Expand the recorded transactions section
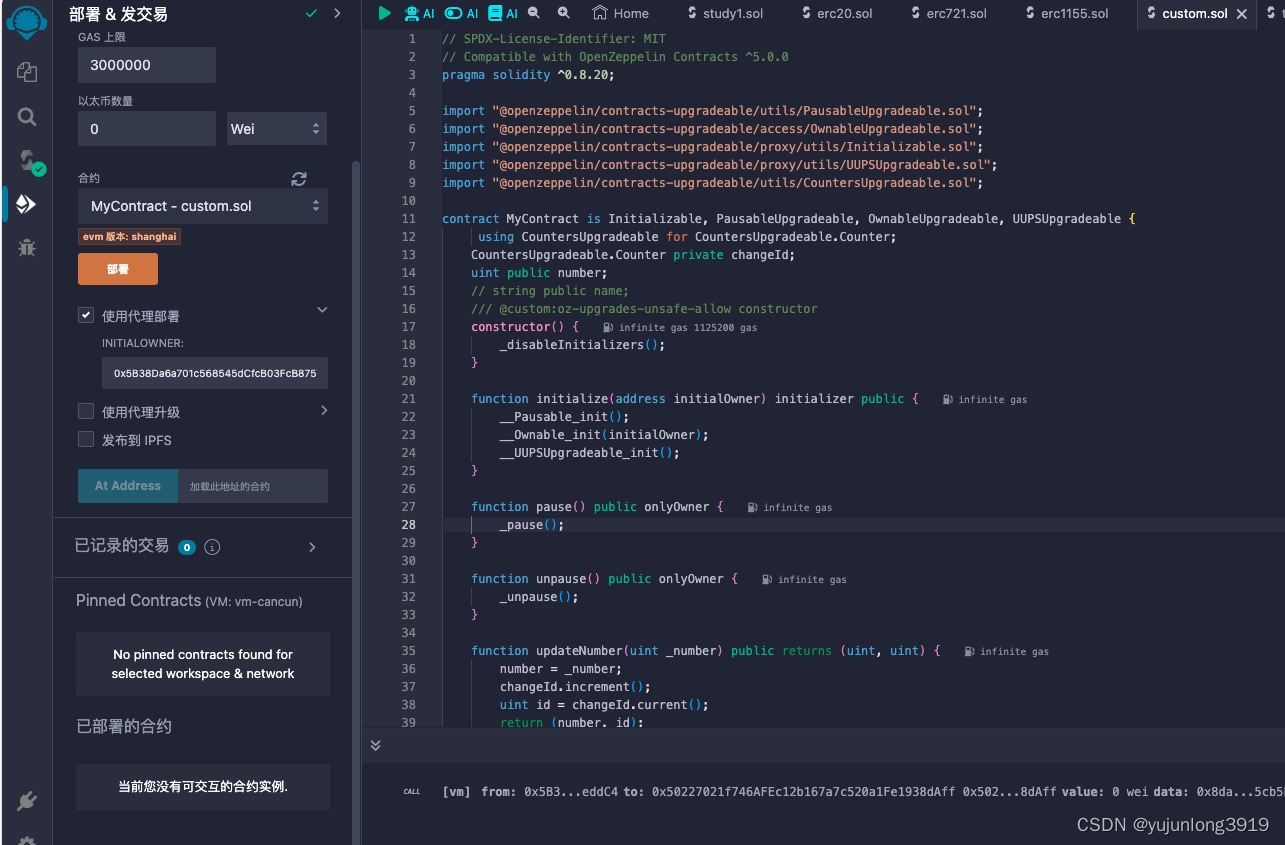The image size is (1285, 845). coord(312,547)
